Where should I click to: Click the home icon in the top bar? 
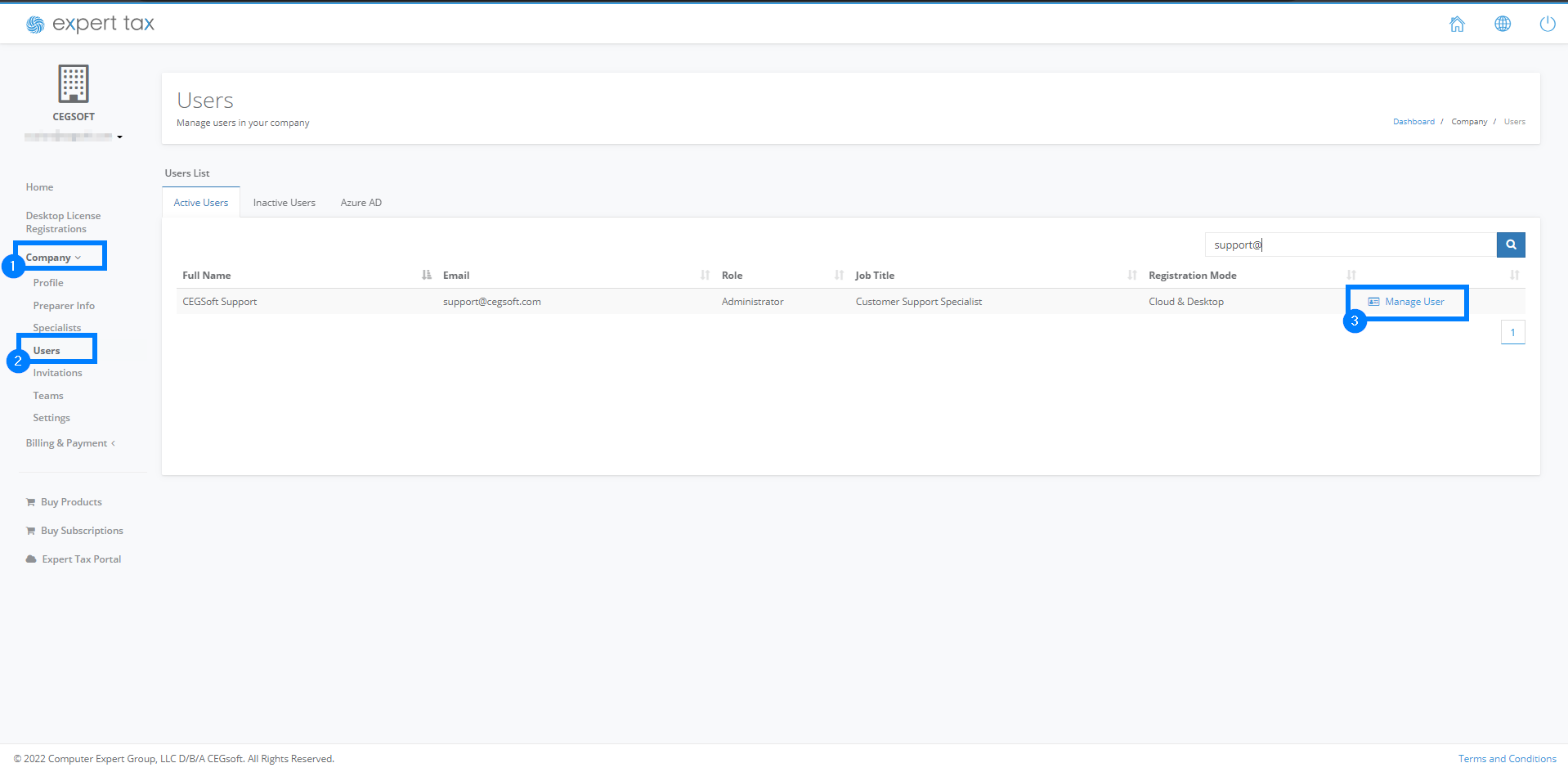[1457, 24]
